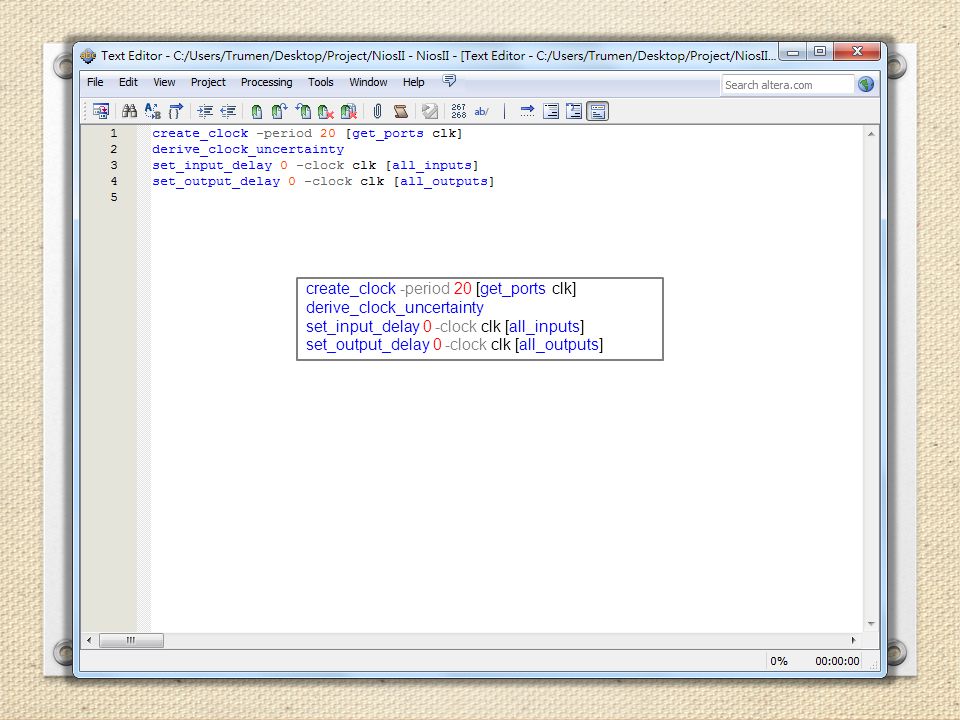Click the first indented-lines window icon

click(551, 111)
